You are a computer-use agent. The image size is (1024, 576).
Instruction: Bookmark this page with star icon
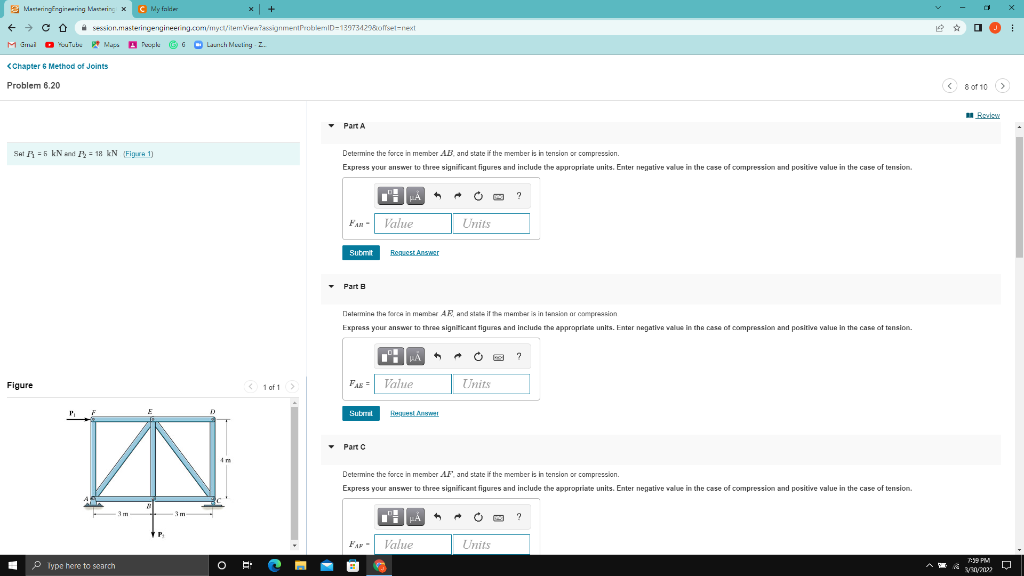click(x=957, y=27)
